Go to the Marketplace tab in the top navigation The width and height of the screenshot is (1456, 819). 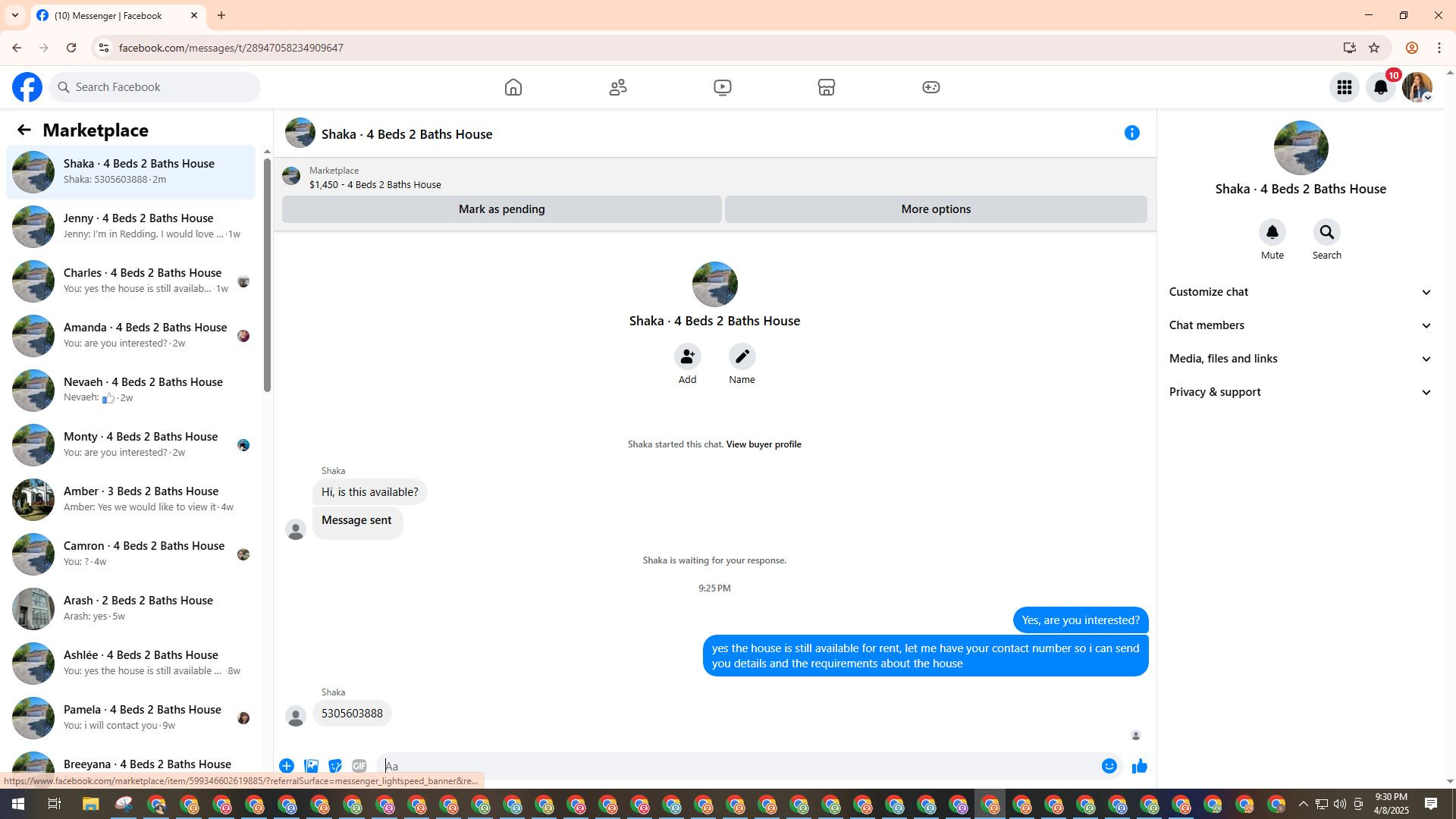pyautogui.click(x=826, y=87)
